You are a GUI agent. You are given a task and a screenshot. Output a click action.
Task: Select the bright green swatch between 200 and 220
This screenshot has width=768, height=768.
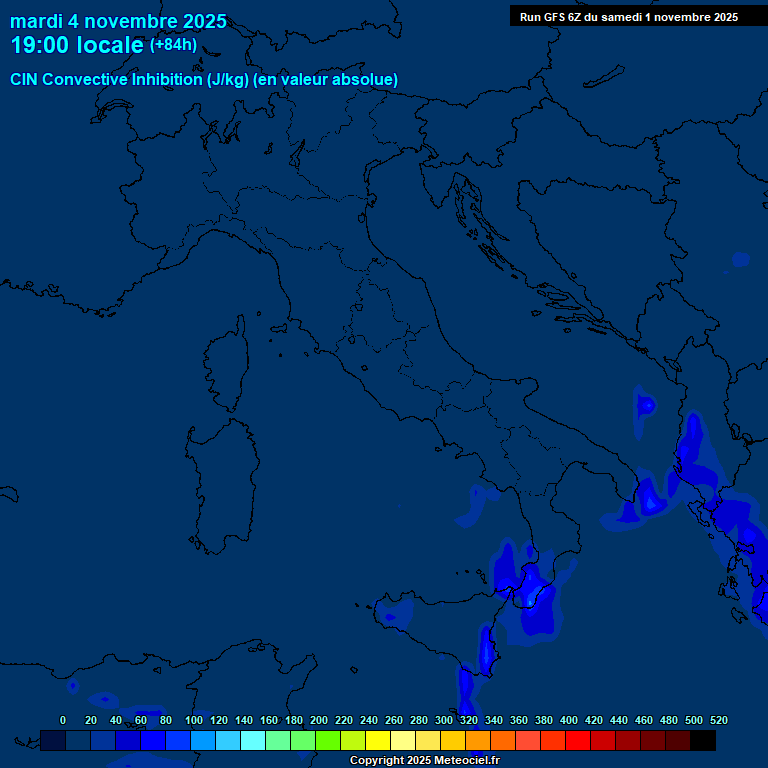[x=328, y=741]
